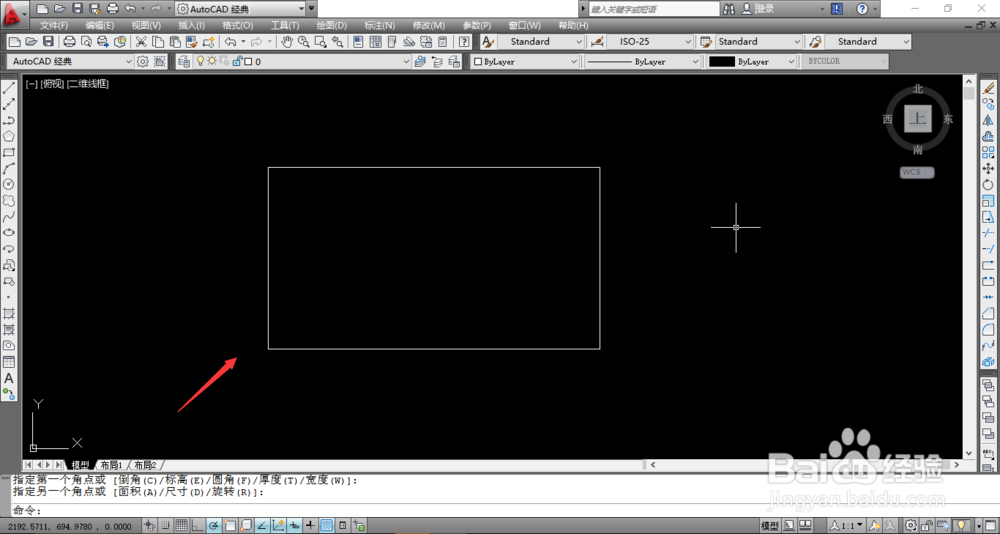Open the layer 0 dropdown list

pyautogui.click(x=406, y=62)
